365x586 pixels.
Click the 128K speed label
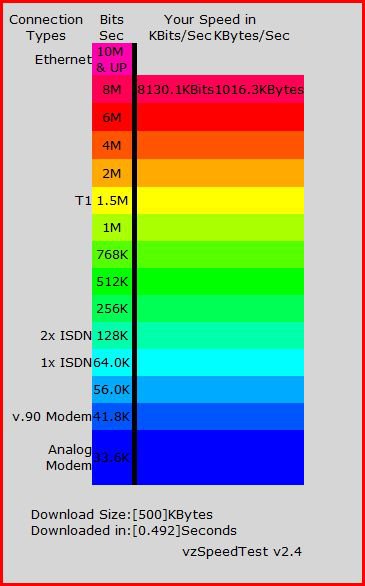(112, 336)
